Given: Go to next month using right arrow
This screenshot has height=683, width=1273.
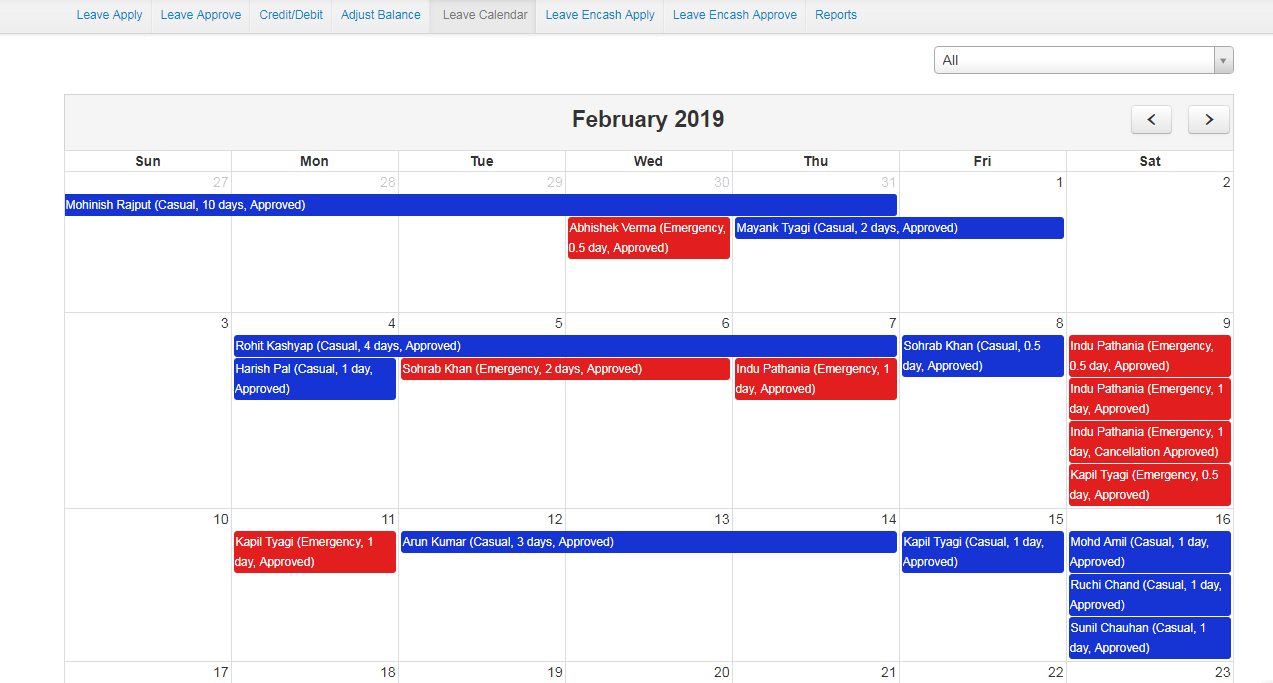Looking at the screenshot, I should (x=1208, y=120).
